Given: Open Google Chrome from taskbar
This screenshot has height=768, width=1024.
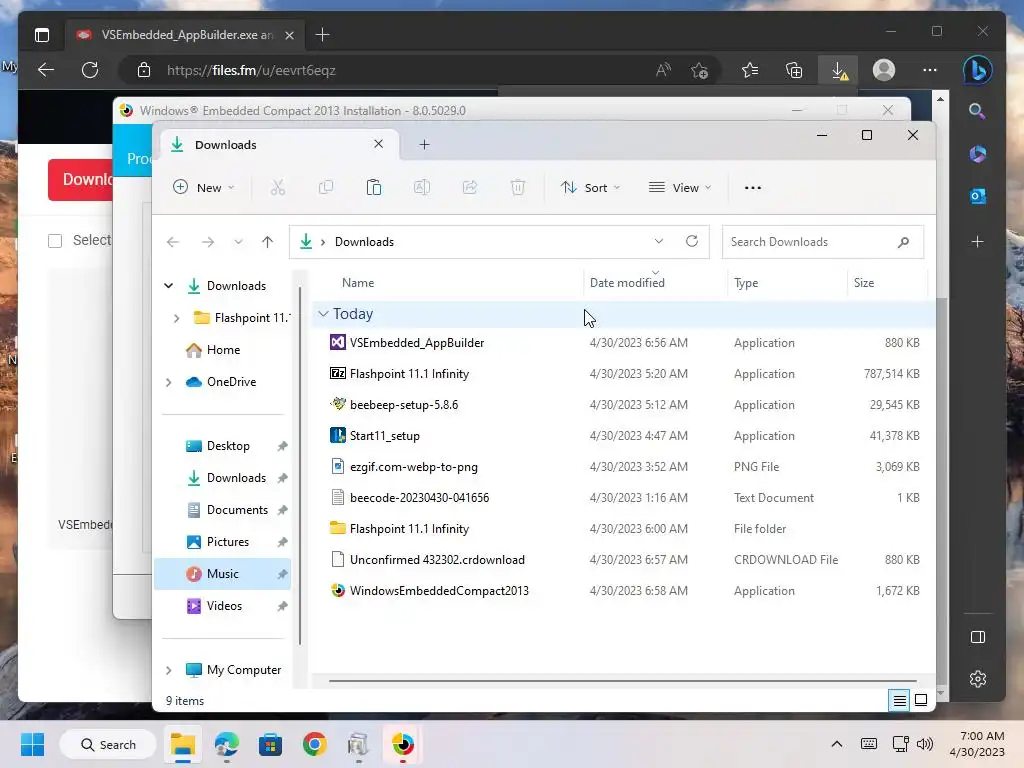Looking at the screenshot, I should (x=315, y=744).
